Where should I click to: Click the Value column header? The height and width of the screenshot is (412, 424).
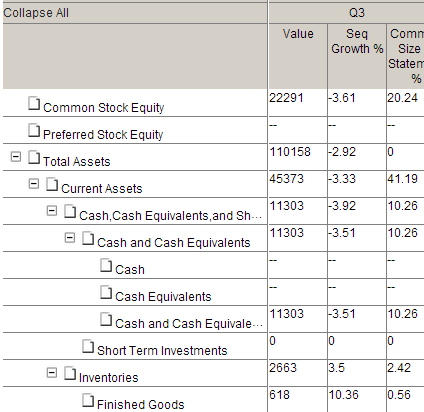(298, 56)
